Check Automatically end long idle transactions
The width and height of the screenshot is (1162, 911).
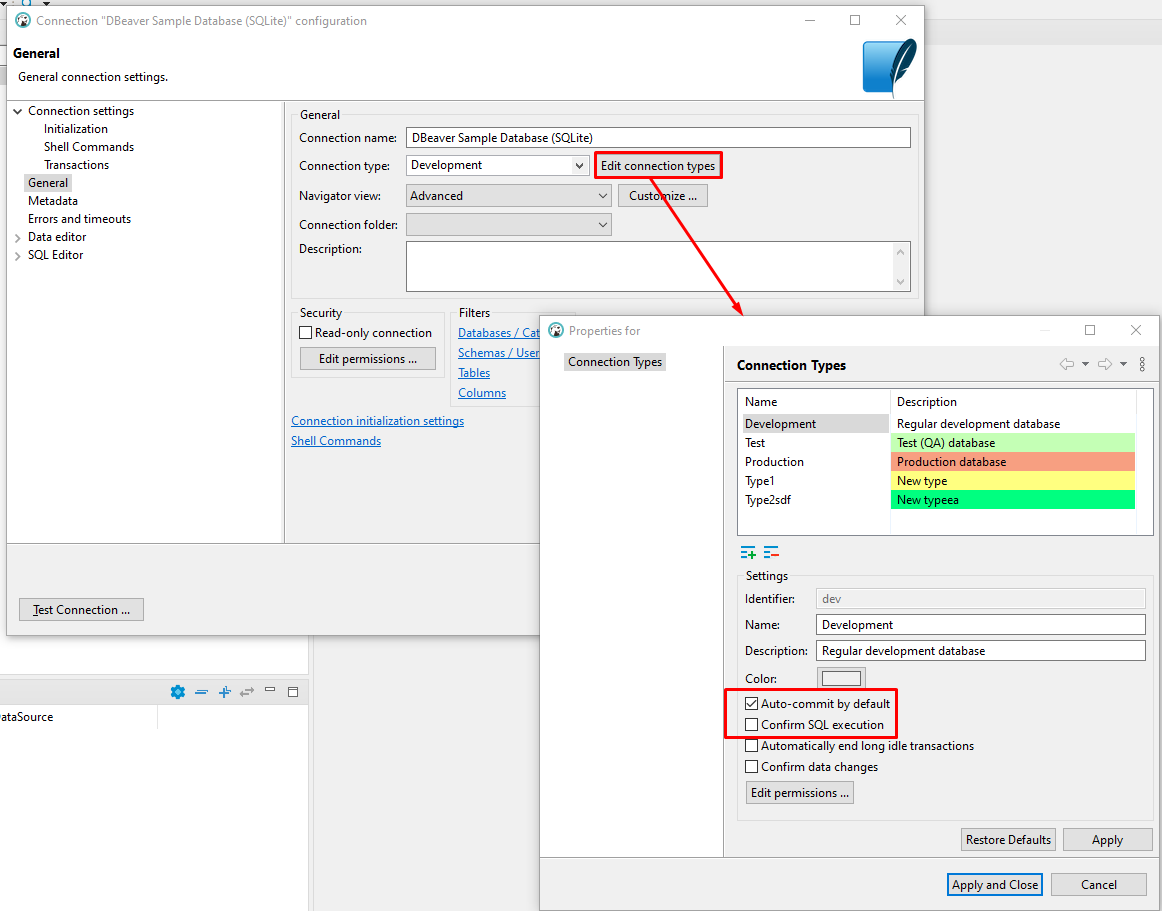(x=751, y=746)
